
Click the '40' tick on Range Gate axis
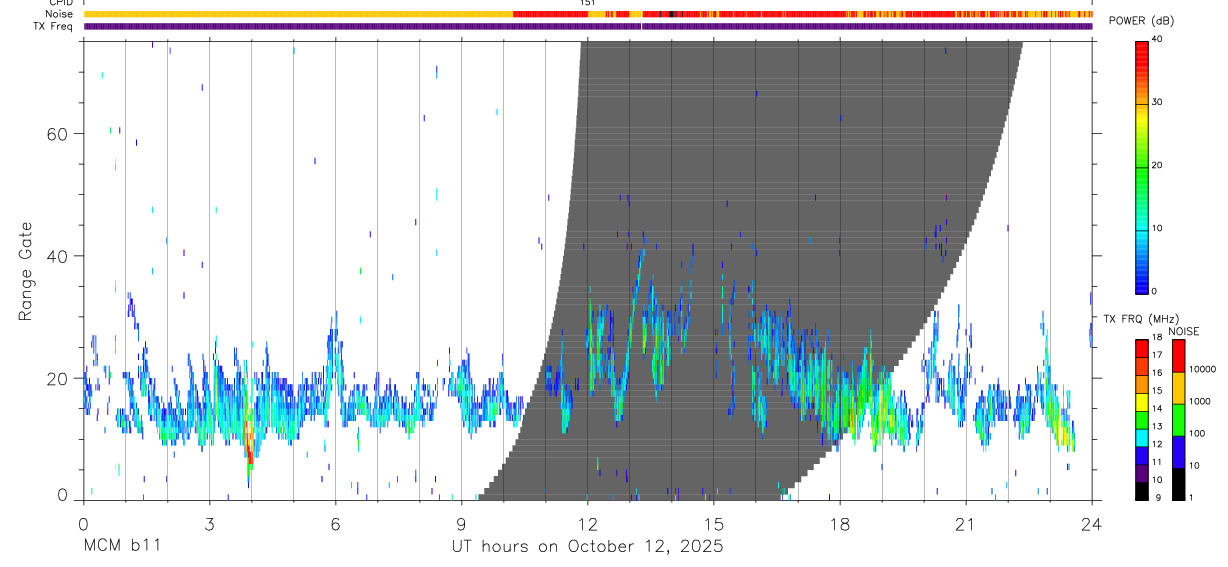(58, 256)
